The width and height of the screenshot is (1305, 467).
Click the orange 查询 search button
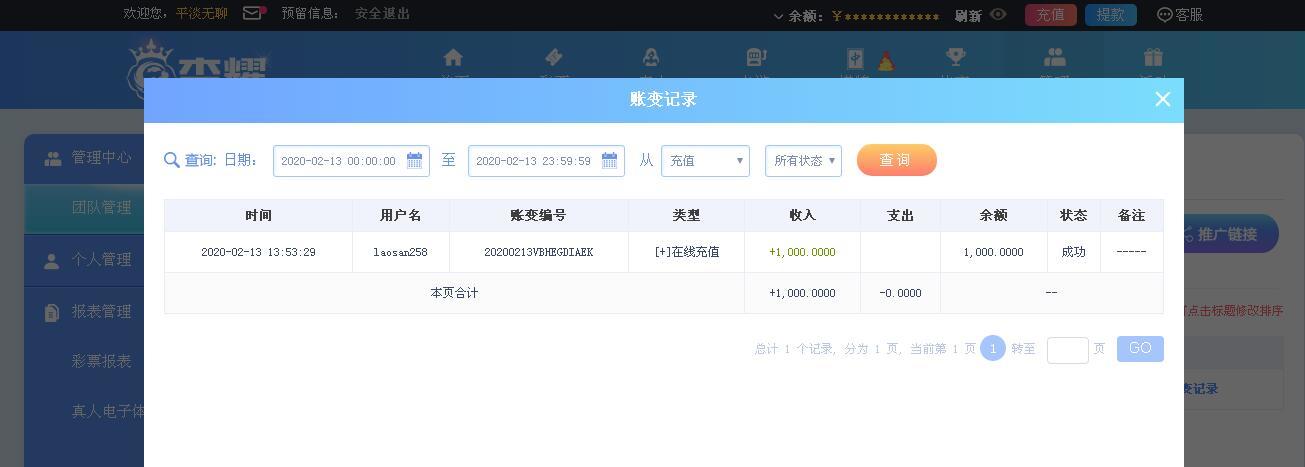point(896,160)
